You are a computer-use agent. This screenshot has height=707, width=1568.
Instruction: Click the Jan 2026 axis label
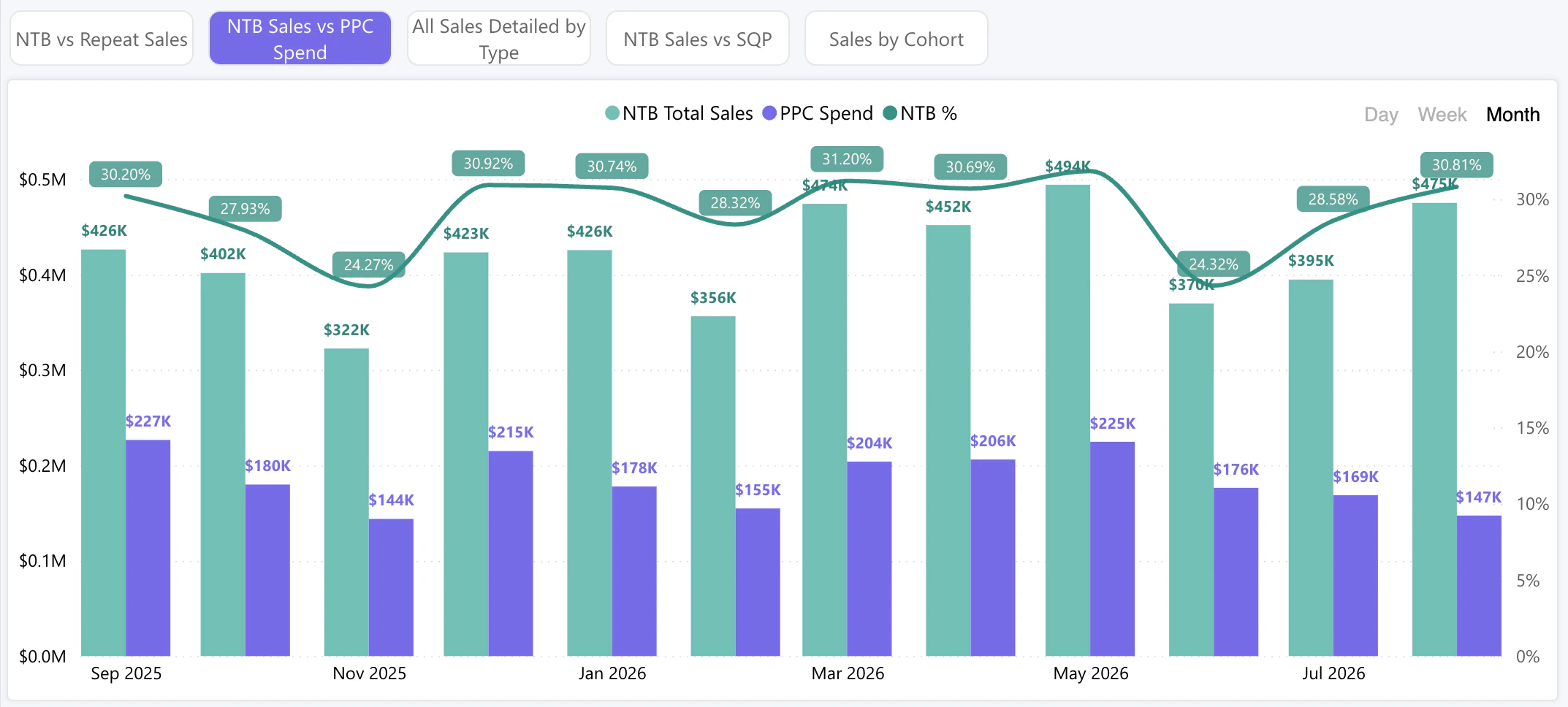coord(612,673)
